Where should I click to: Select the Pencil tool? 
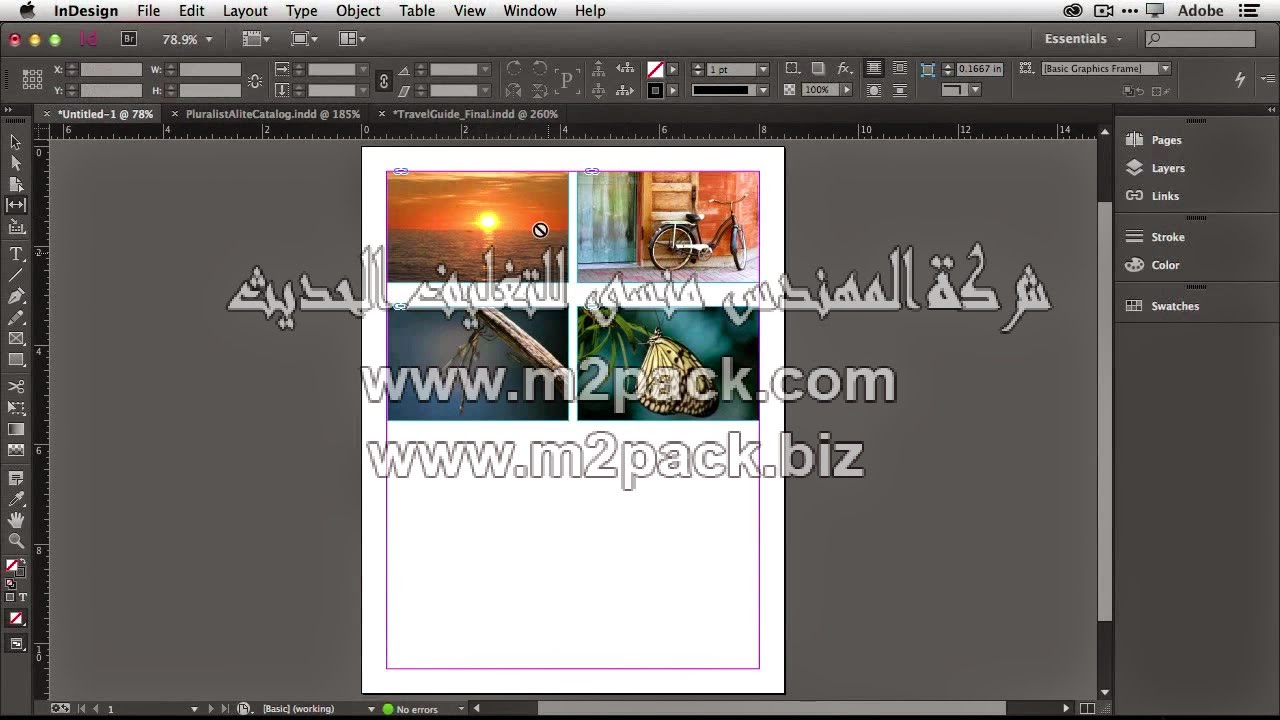(x=15, y=317)
